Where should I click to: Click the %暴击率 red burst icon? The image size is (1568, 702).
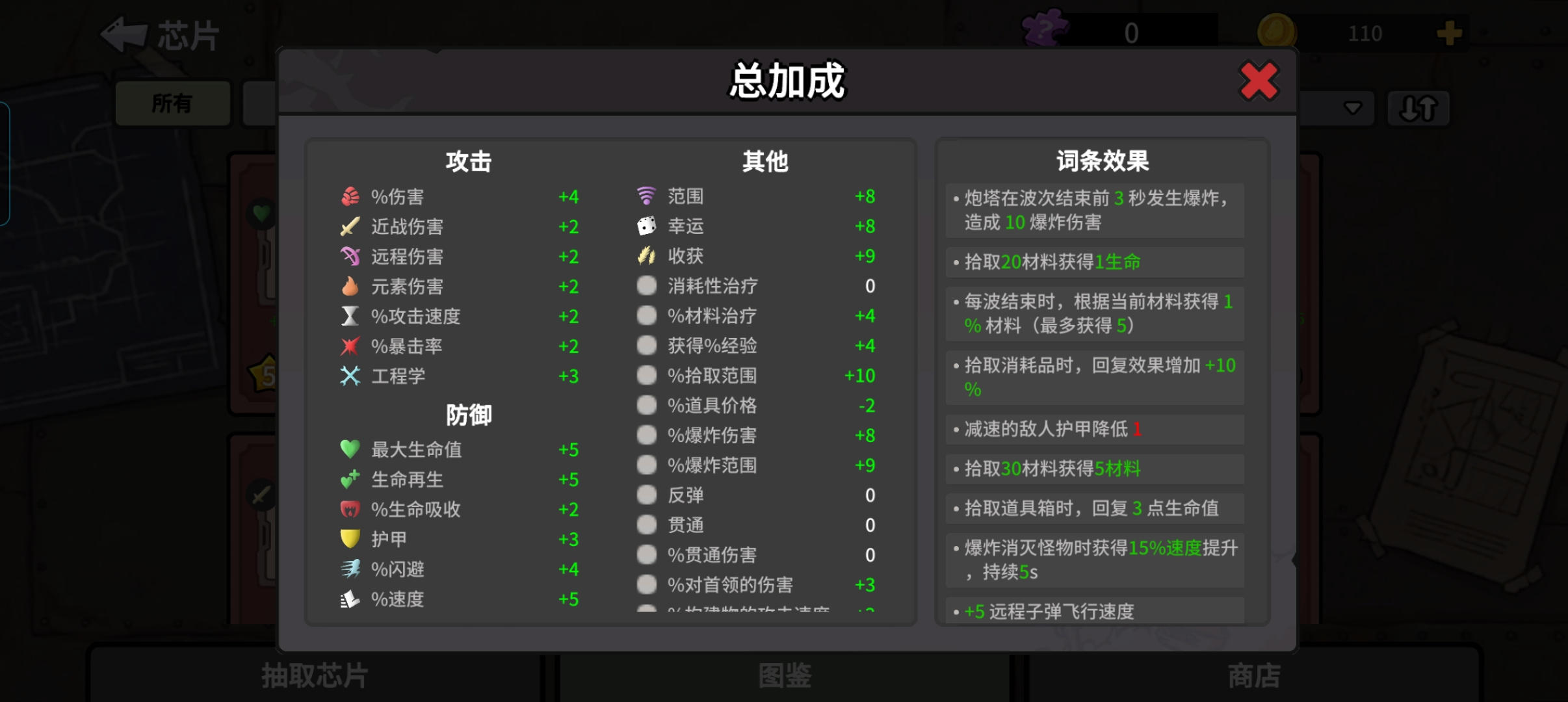tap(350, 346)
